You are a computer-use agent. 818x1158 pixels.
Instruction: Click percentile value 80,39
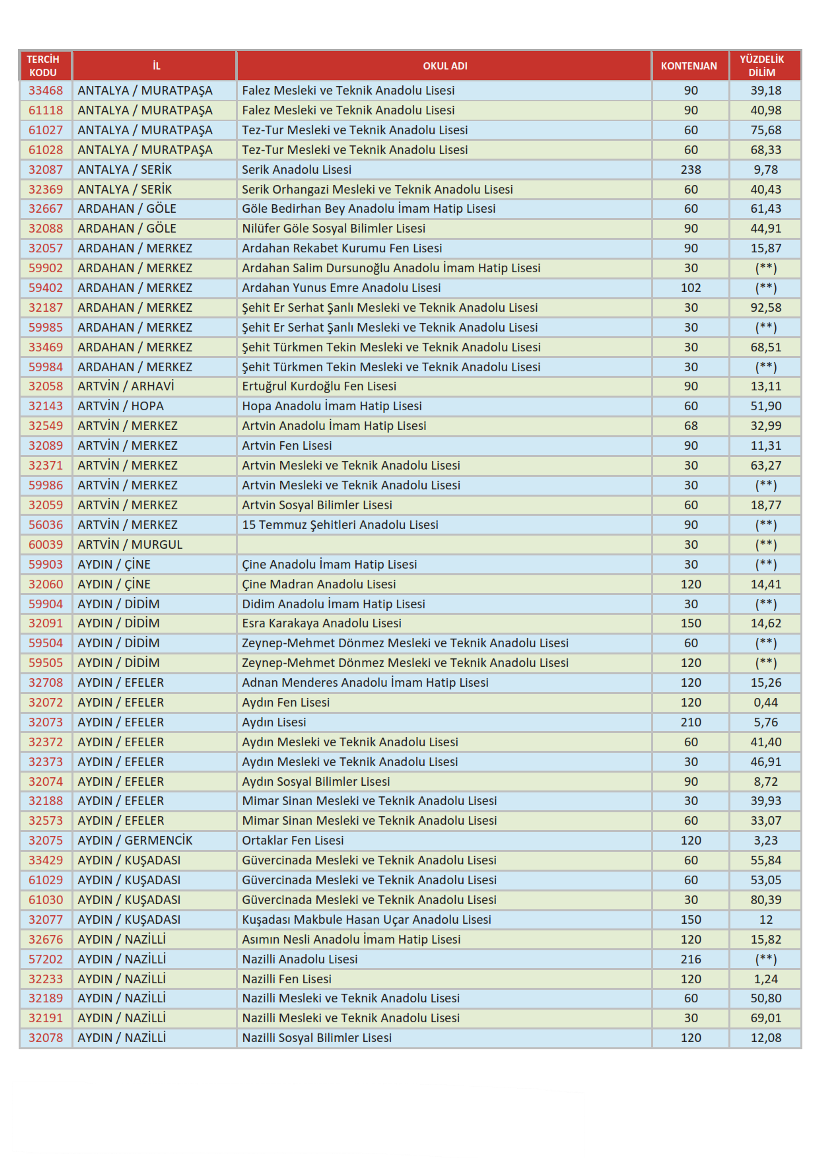(766, 900)
